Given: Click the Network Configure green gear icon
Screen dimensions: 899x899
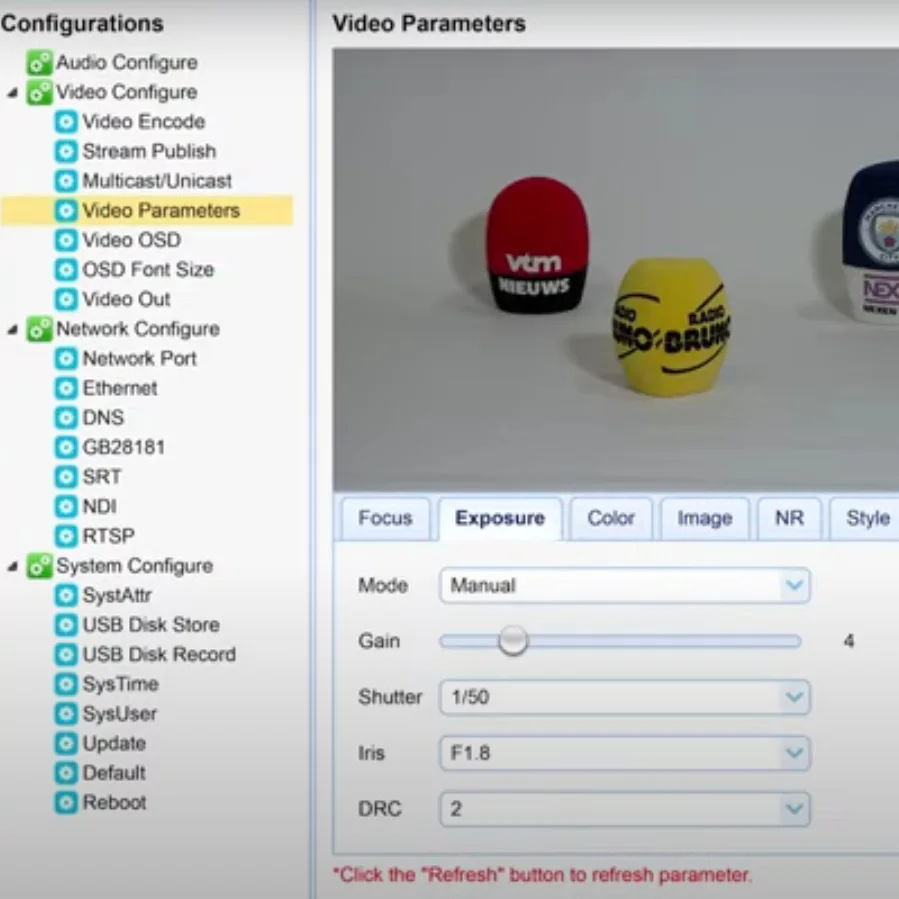Looking at the screenshot, I should click(40, 329).
